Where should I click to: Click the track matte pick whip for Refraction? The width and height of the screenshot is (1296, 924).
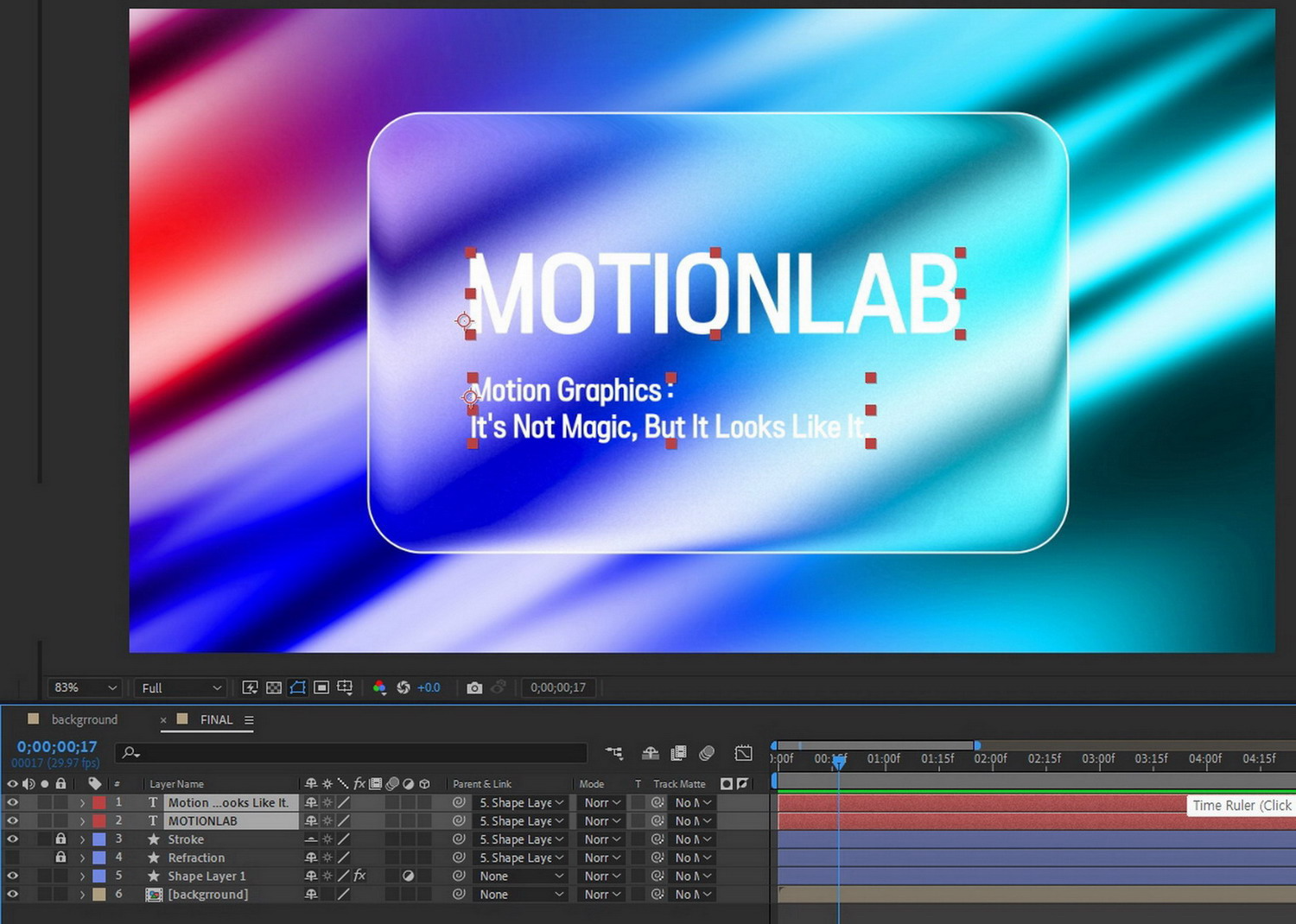[x=658, y=858]
